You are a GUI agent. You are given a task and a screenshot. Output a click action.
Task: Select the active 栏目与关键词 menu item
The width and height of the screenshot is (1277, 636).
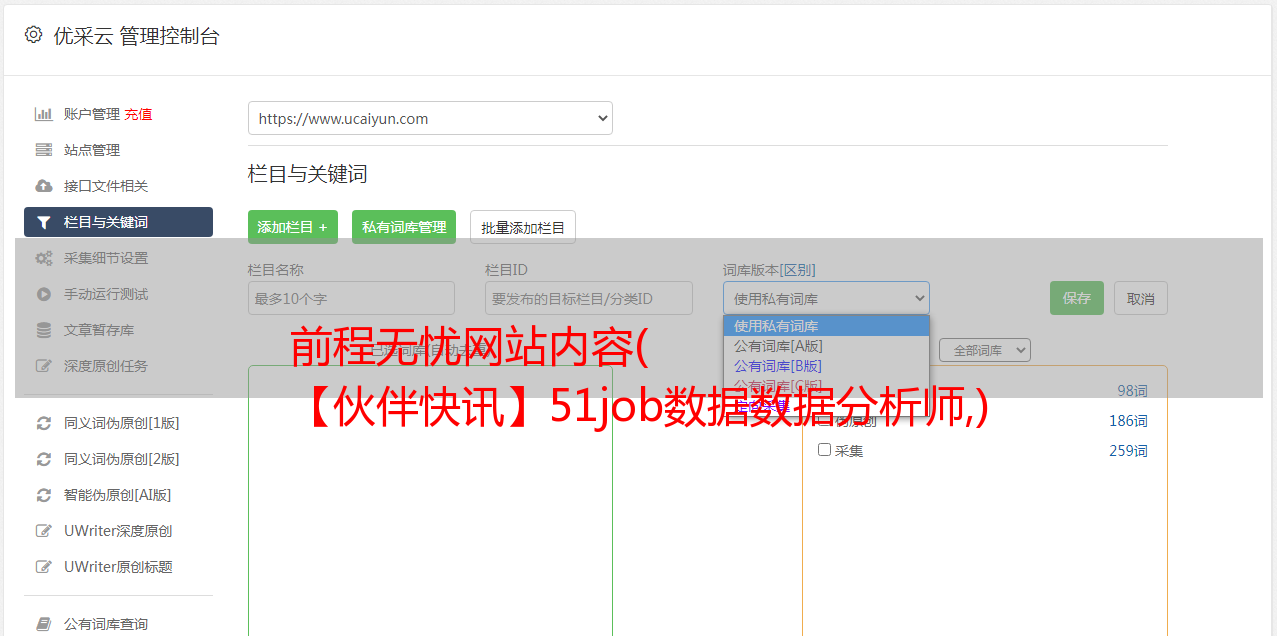click(118, 222)
